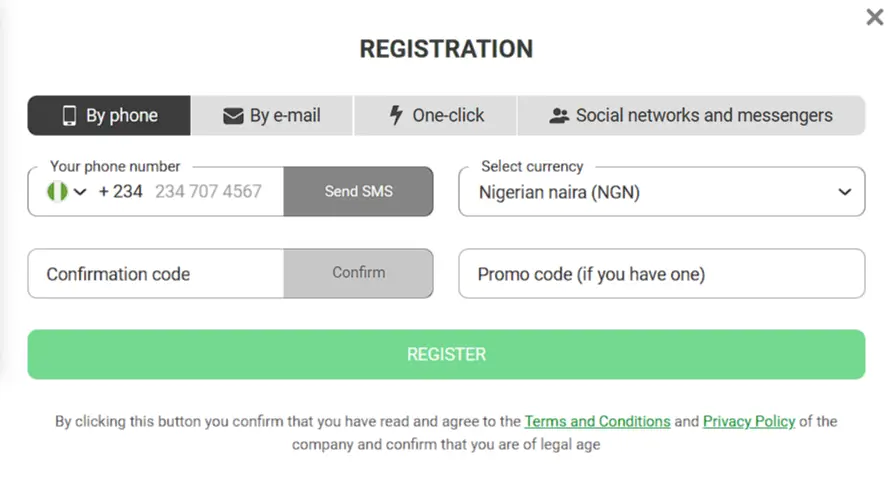Click the envelope icon on By e-mail tab
Image resolution: width=892 pixels, height=494 pixels.
point(233,116)
